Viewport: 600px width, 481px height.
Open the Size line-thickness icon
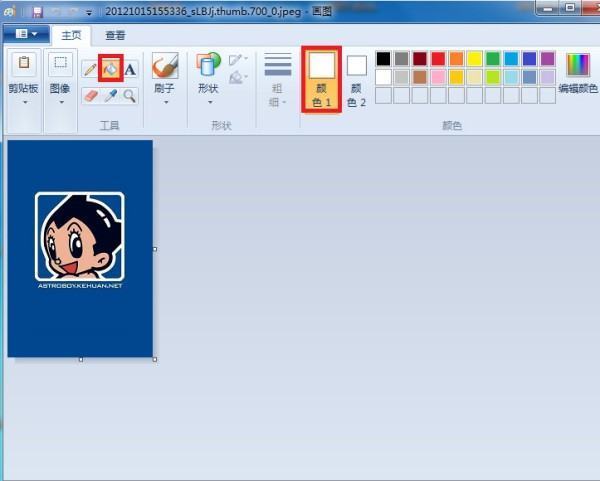[x=278, y=64]
